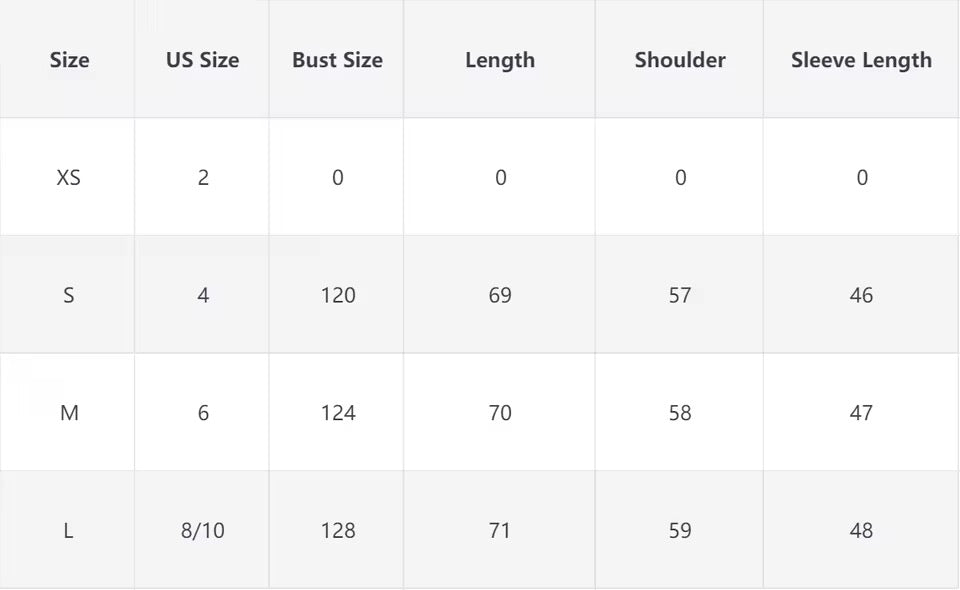Click the Size column header
This screenshot has height=590, width=960.
point(69,60)
